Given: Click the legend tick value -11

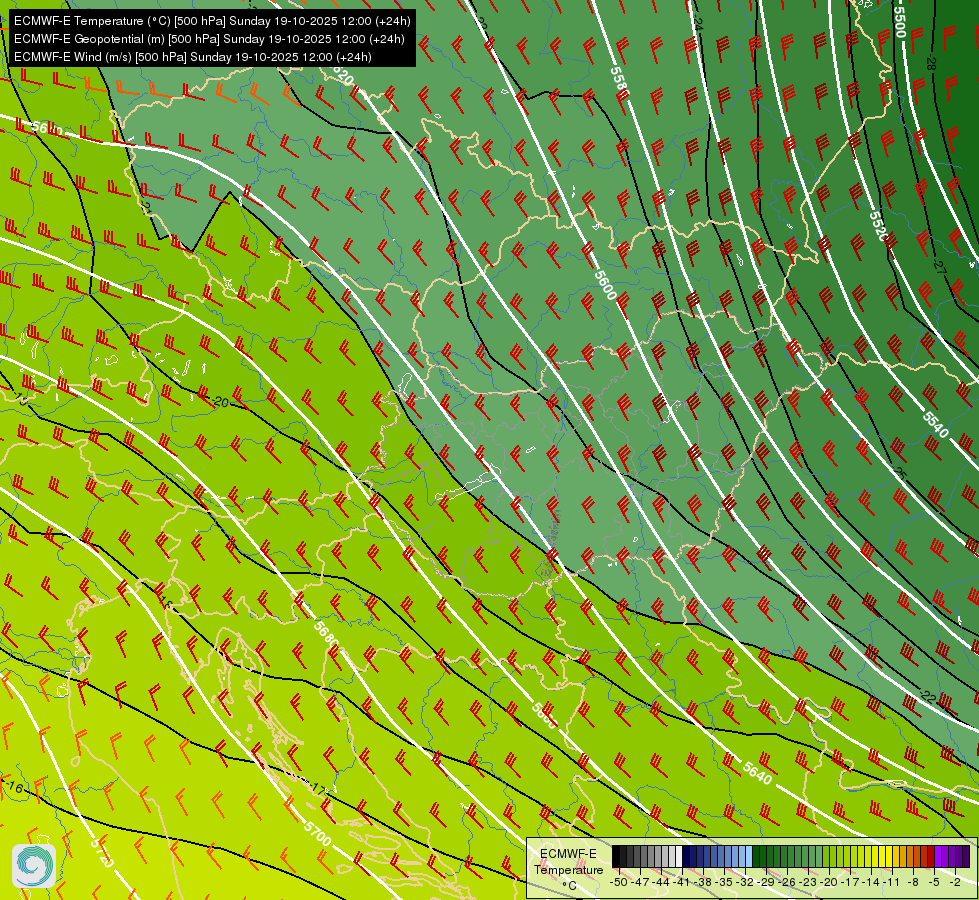Looking at the screenshot, I should 891,882.
